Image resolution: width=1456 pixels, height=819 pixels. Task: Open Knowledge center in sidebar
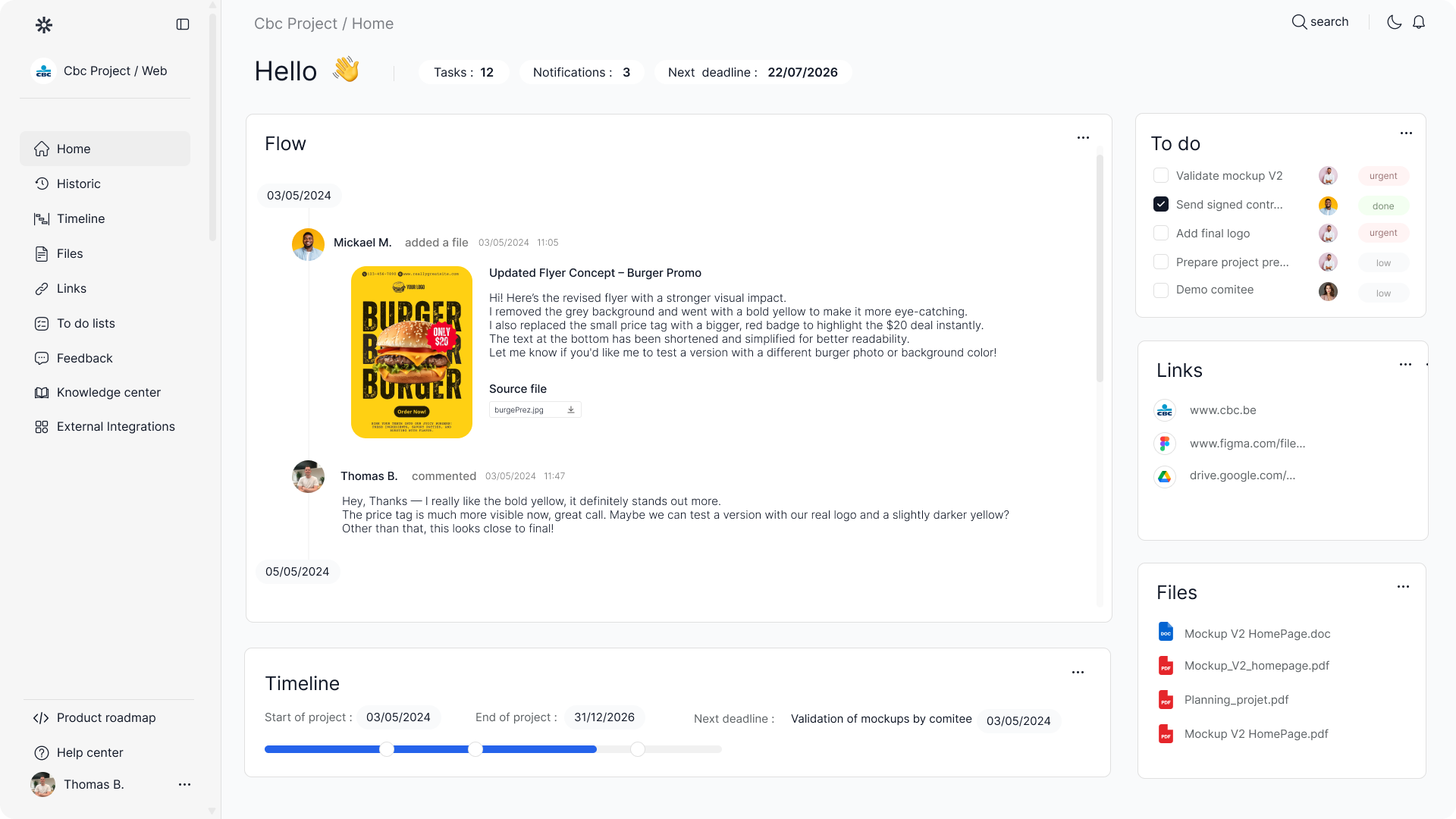(108, 392)
